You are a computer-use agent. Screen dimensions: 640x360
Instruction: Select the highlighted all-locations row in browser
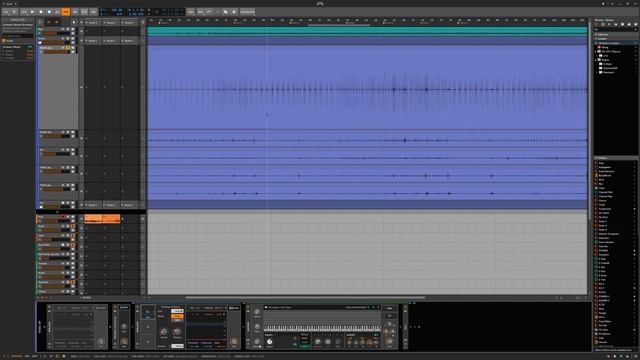click(x=616, y=43)
